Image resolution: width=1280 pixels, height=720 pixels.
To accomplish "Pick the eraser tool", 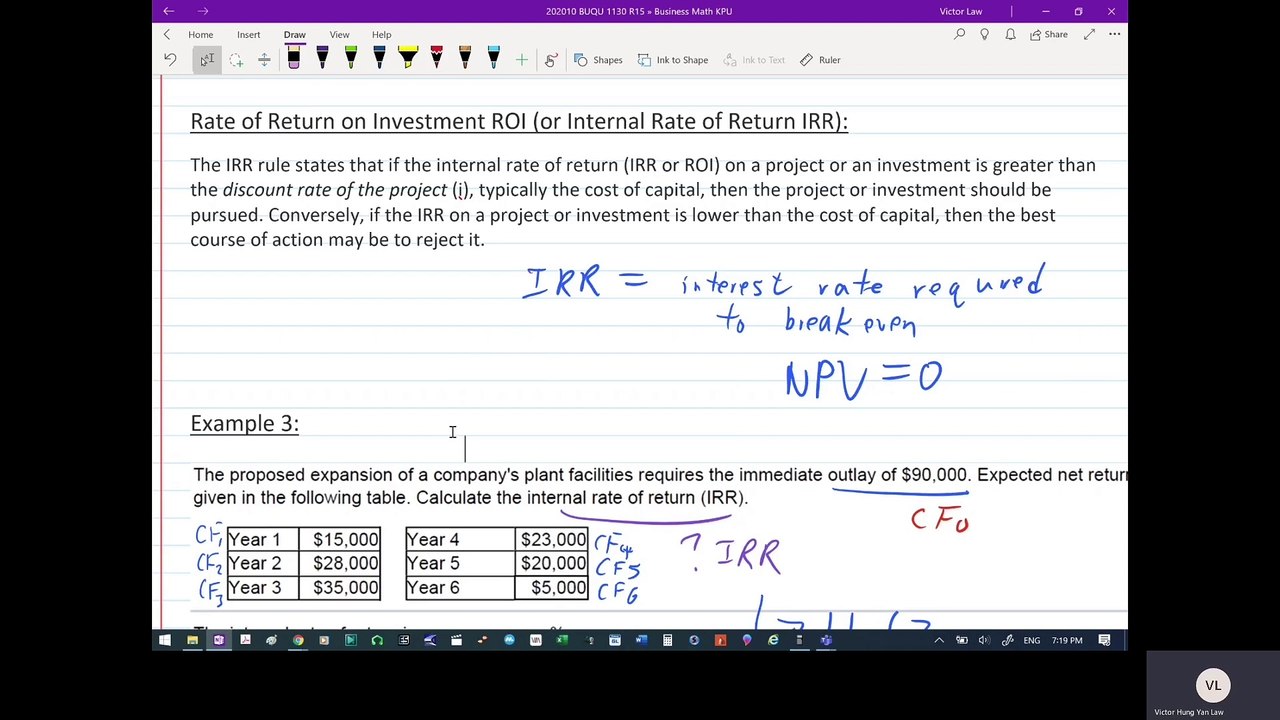I will coord(294,59).
